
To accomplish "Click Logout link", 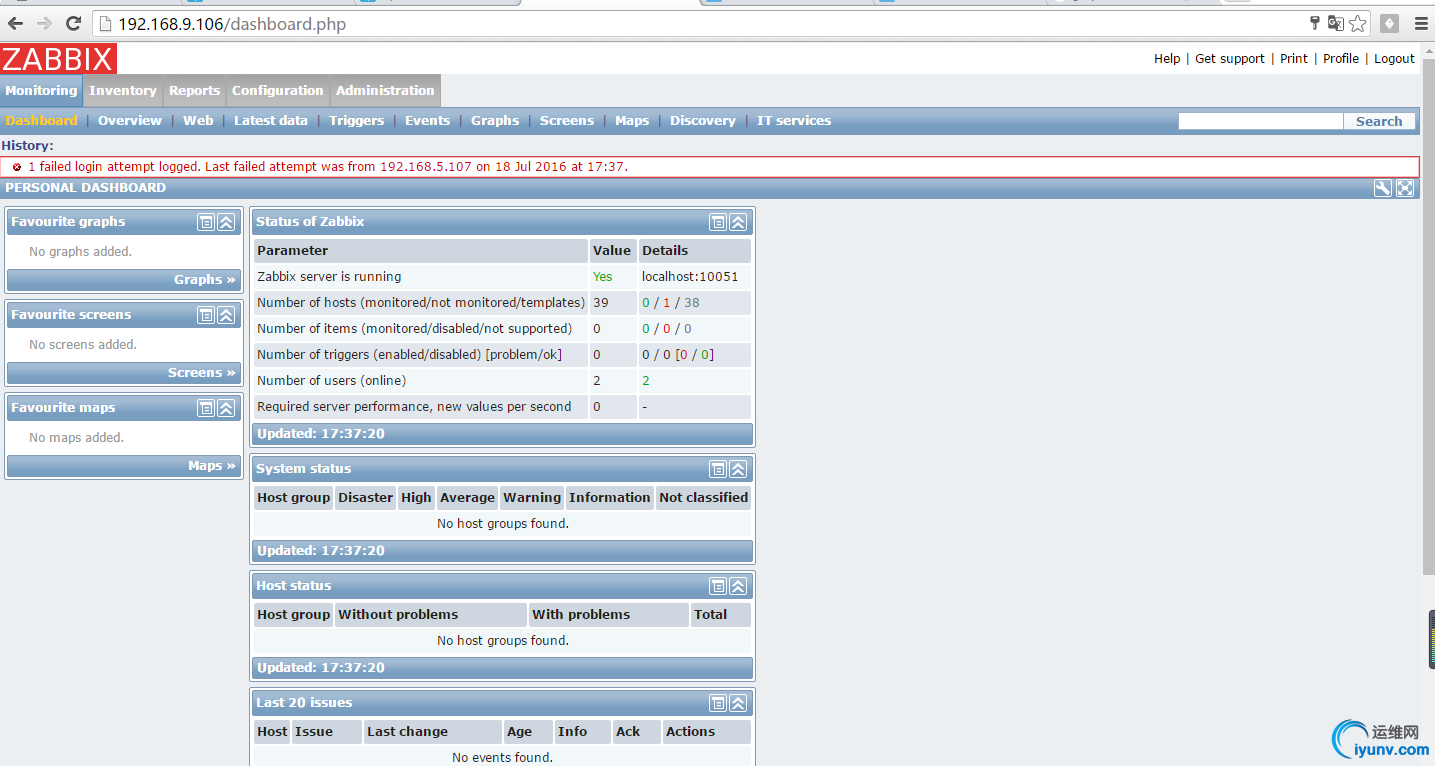I will 1394,59.
